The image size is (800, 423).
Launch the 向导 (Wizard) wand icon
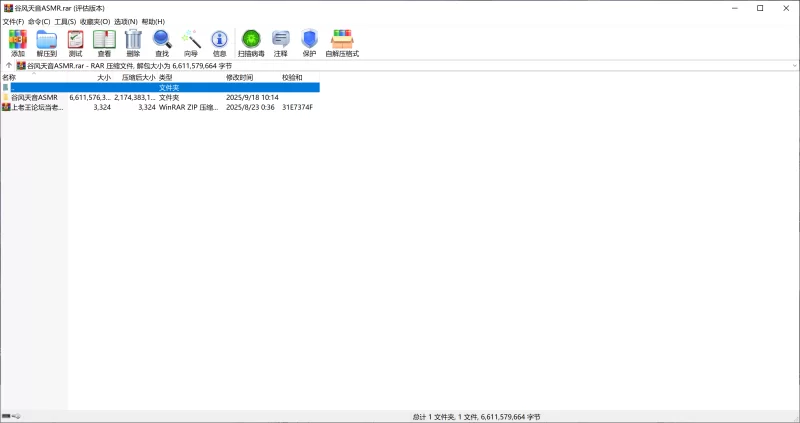pos(191,43)
